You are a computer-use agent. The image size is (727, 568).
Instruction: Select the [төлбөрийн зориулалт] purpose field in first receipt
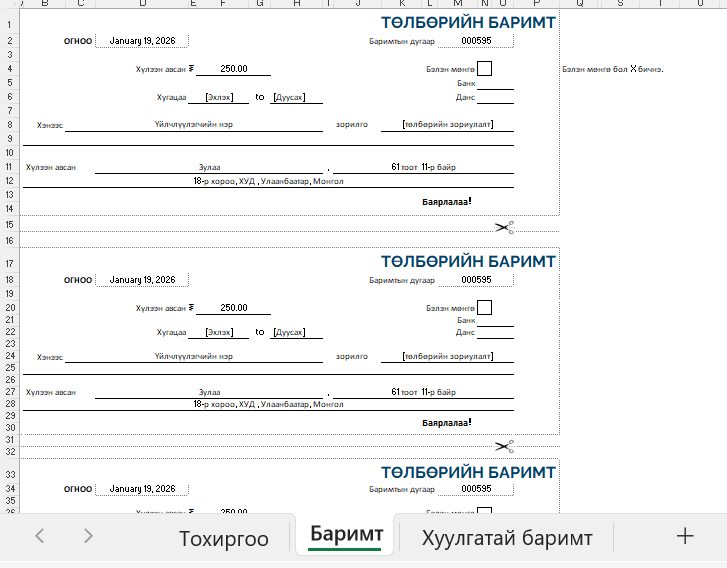coord(448,125)
